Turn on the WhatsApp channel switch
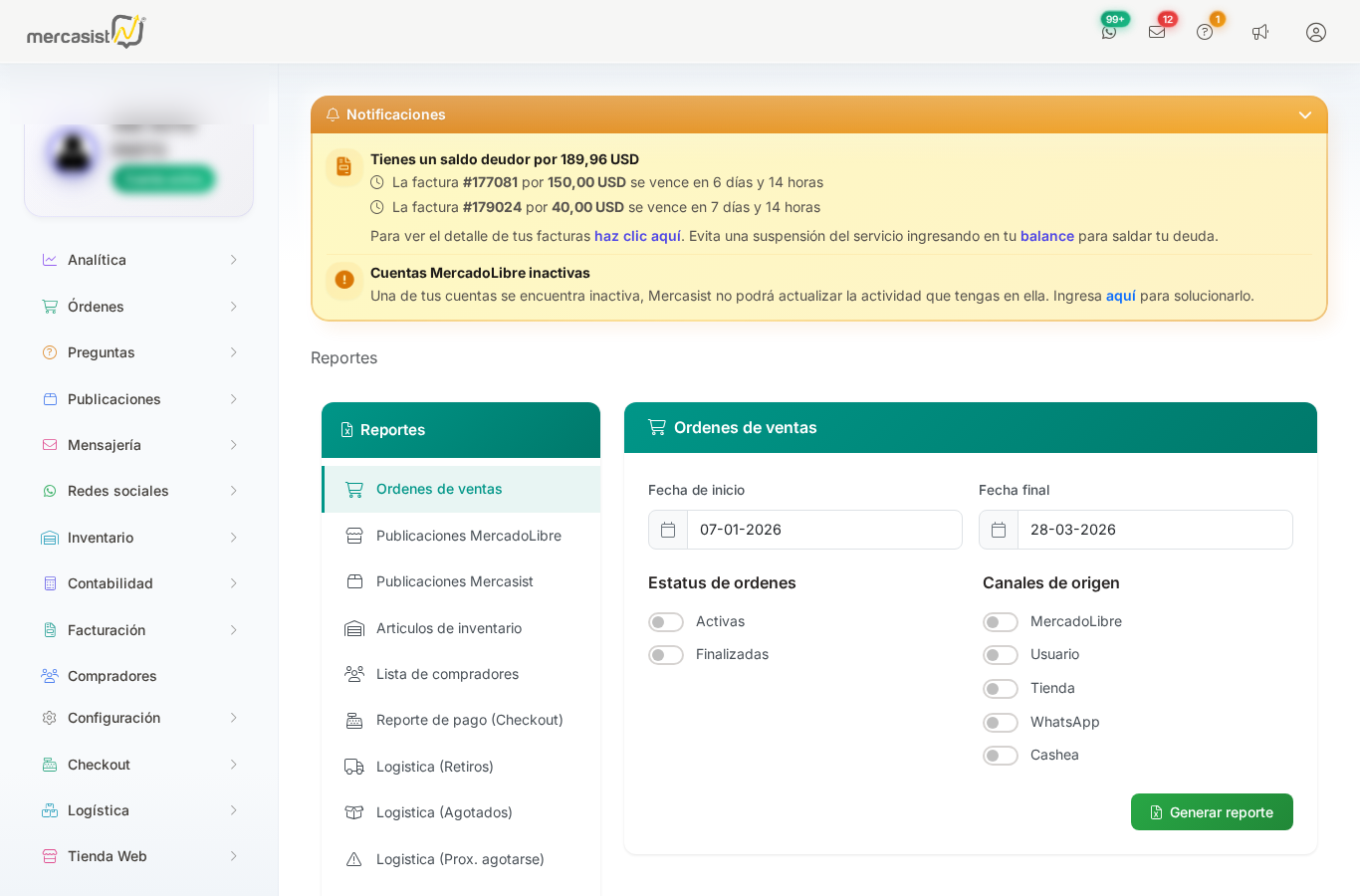The height and width of the screenshot is (896, 1360). point(1001,723)
